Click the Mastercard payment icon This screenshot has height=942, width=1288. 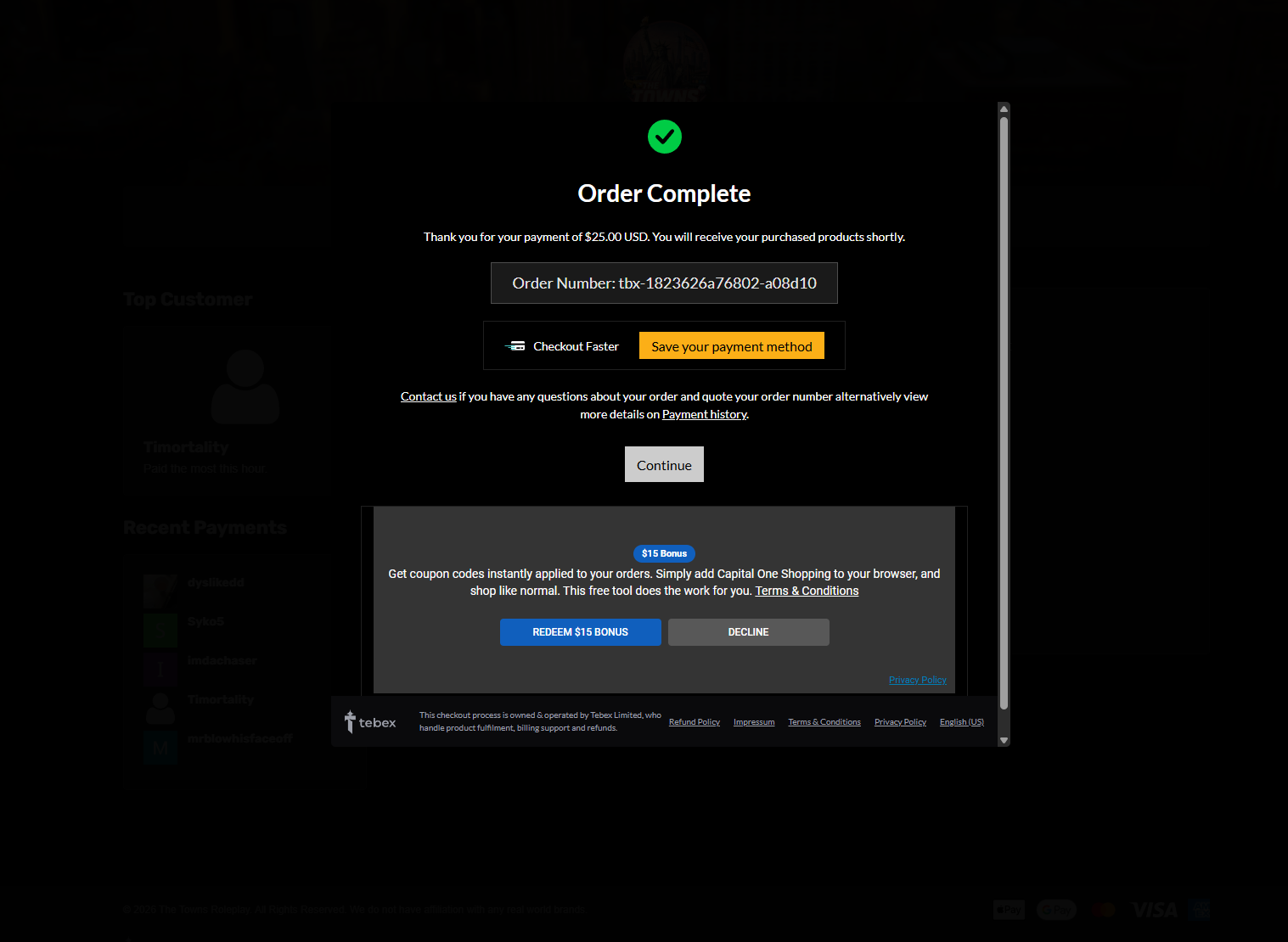pyautogui.click(x=1104, y=909)
